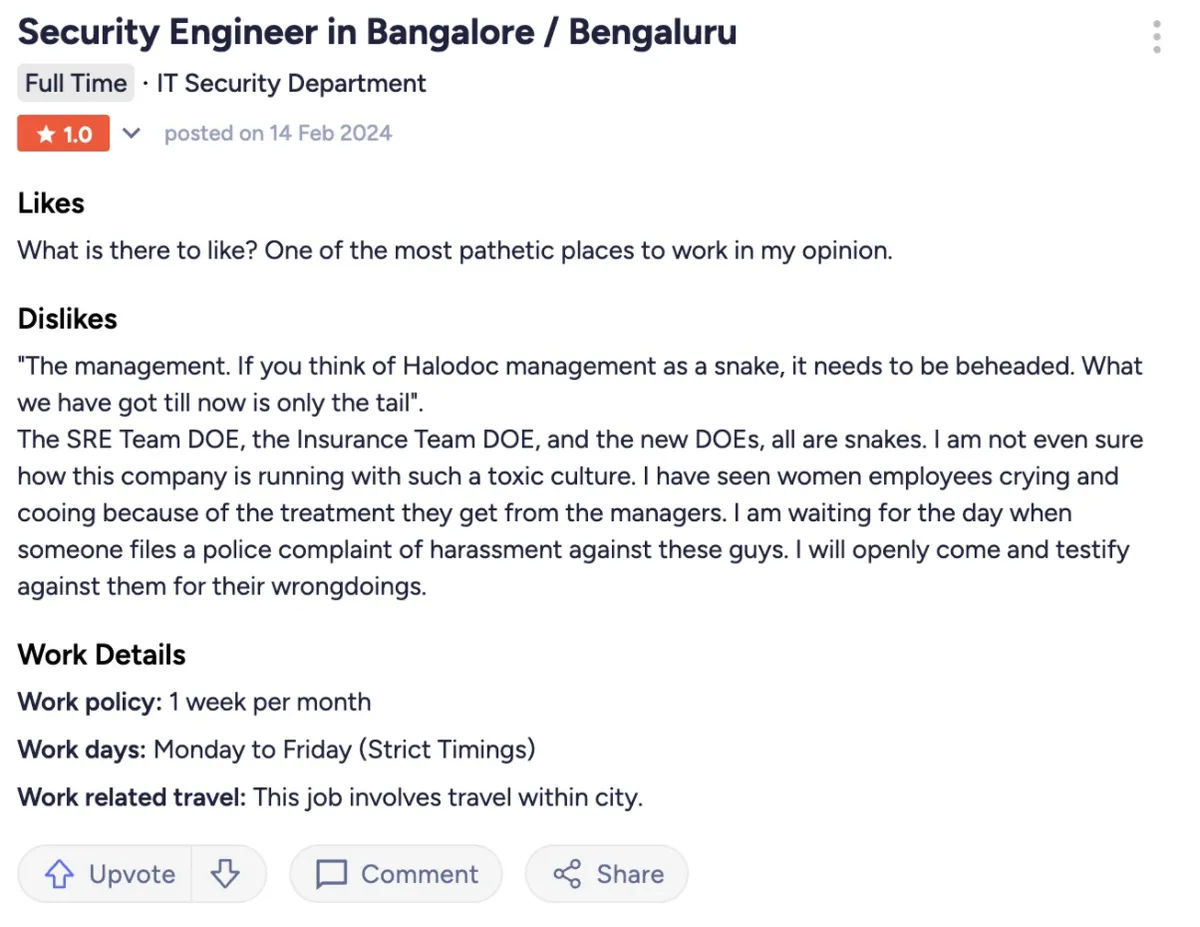
Task: Click the Full Time tag
Action: 76,84
